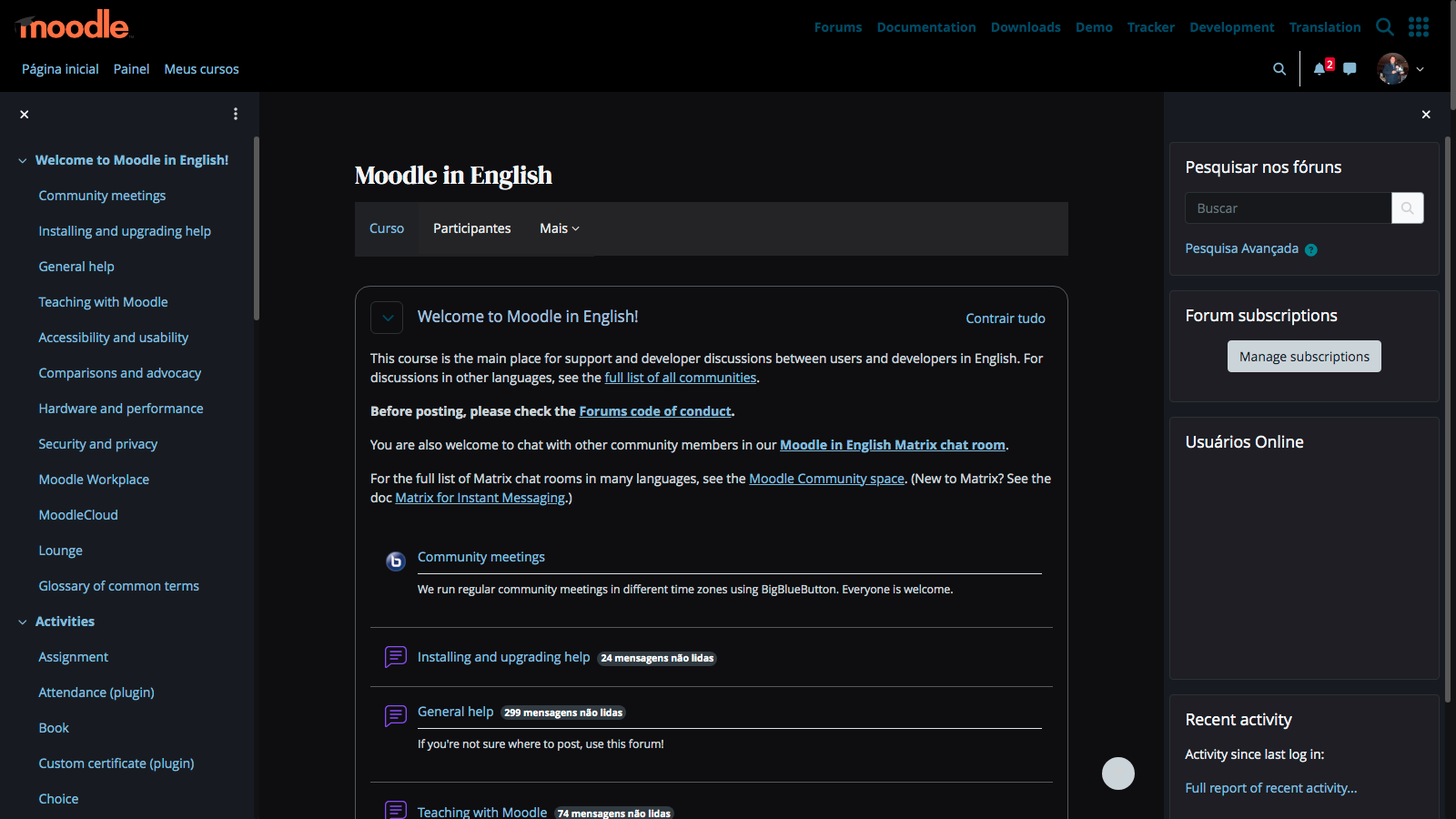Select Assignment in course index
Viewport: 1456px width, 819px height.
click(73, 657)
